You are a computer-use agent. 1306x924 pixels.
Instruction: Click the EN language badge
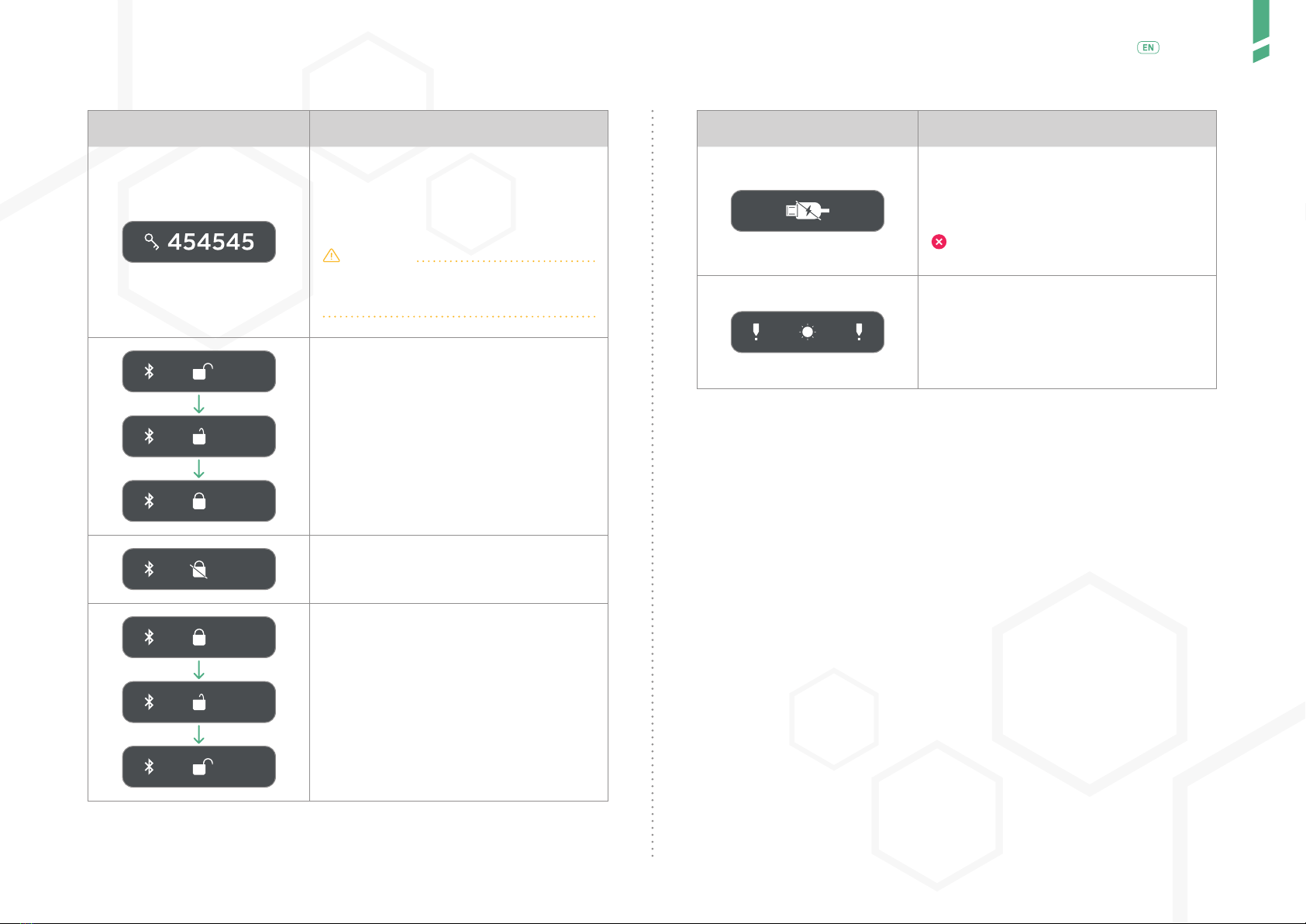tap(1148, 47)
